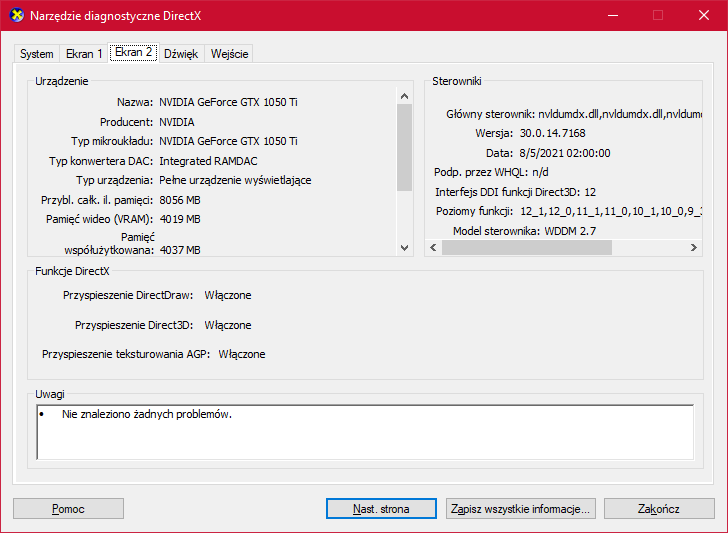Screen dimensions: 728x533
Task: Go to the Dźwięk tab
Action: (181, 54)
